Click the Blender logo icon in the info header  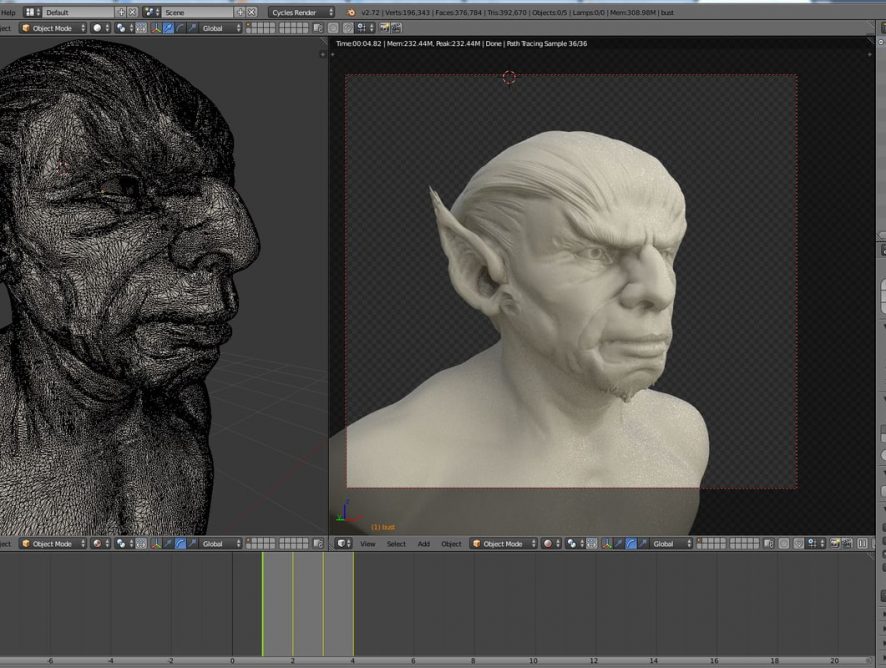(351, 12)
